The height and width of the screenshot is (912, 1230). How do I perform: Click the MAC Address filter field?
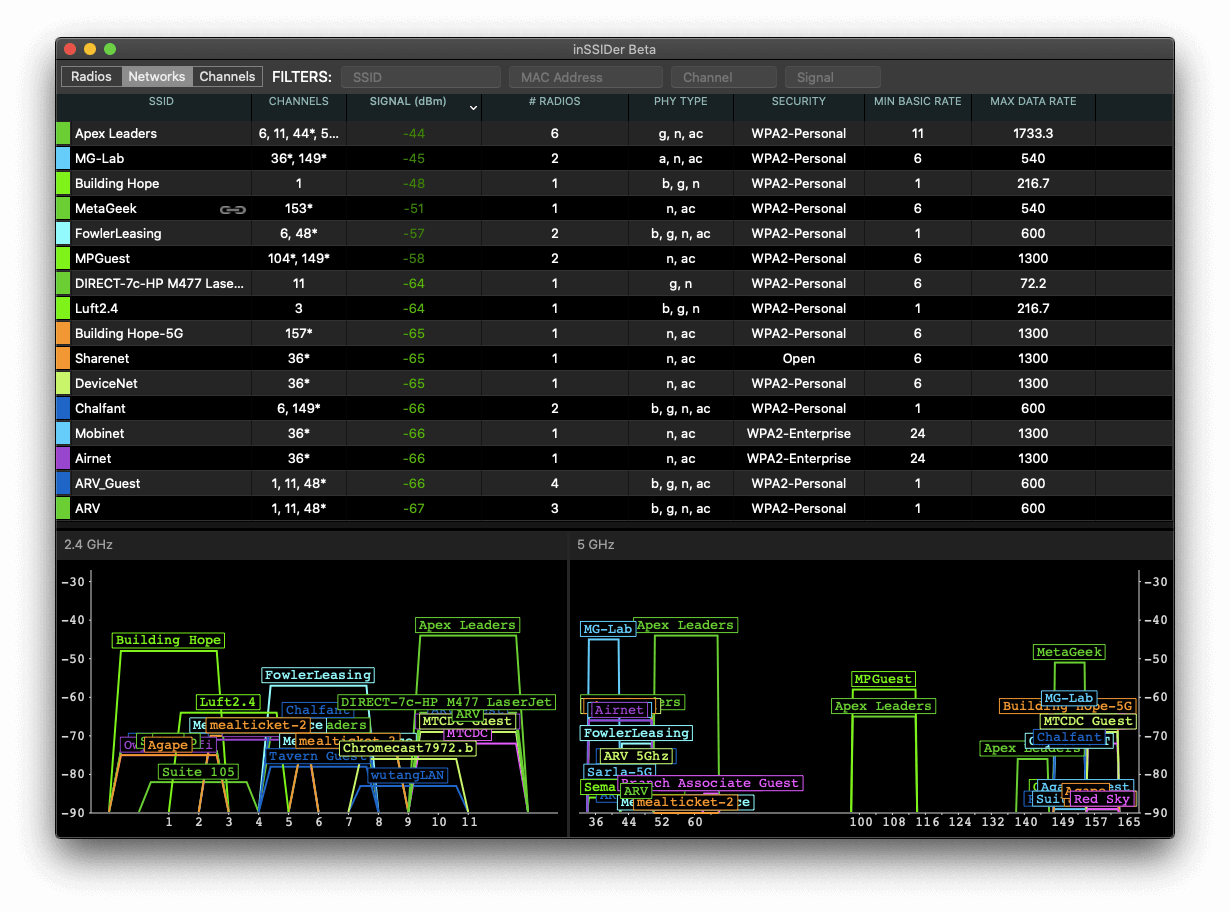pos(585,77)
